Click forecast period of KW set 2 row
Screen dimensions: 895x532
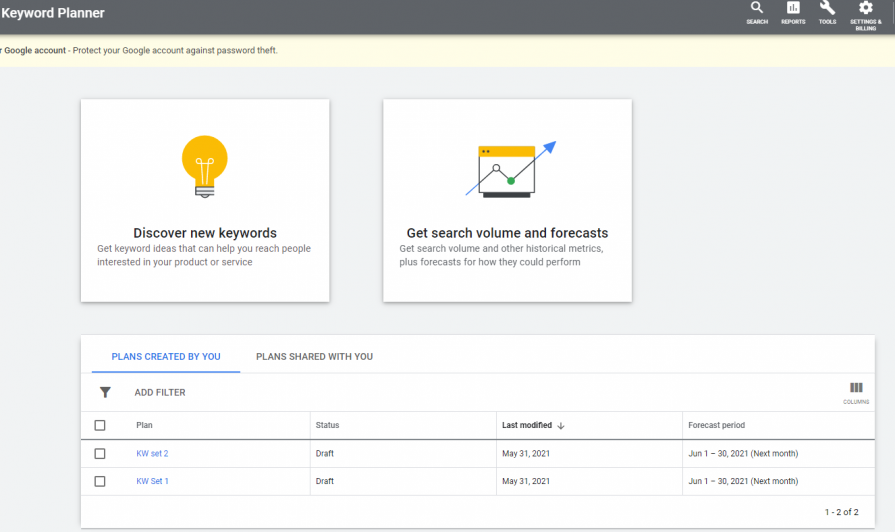coord(743,453)
